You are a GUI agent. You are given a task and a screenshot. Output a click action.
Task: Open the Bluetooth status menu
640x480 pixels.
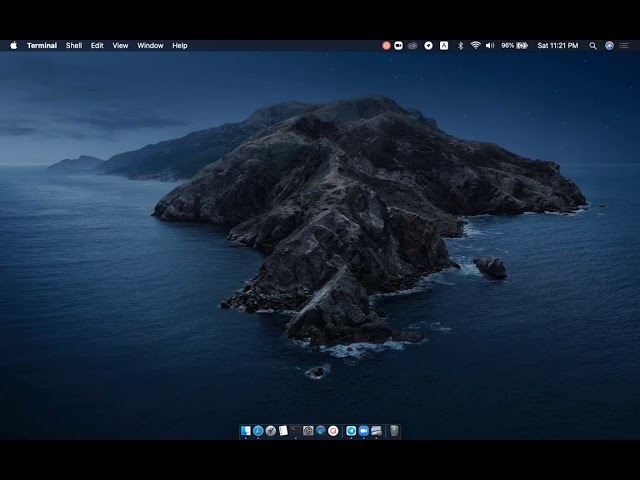pos(460,45)
